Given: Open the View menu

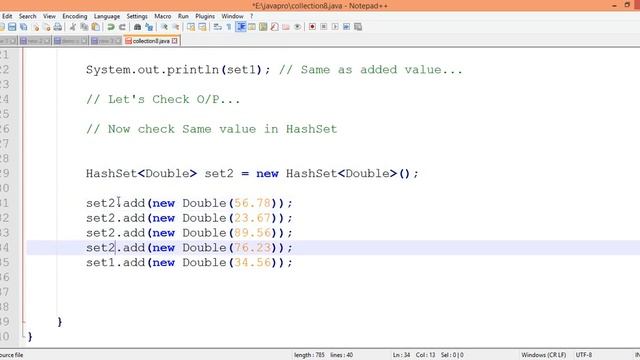Looking at the screenshot, I should [x=49, y=16].
